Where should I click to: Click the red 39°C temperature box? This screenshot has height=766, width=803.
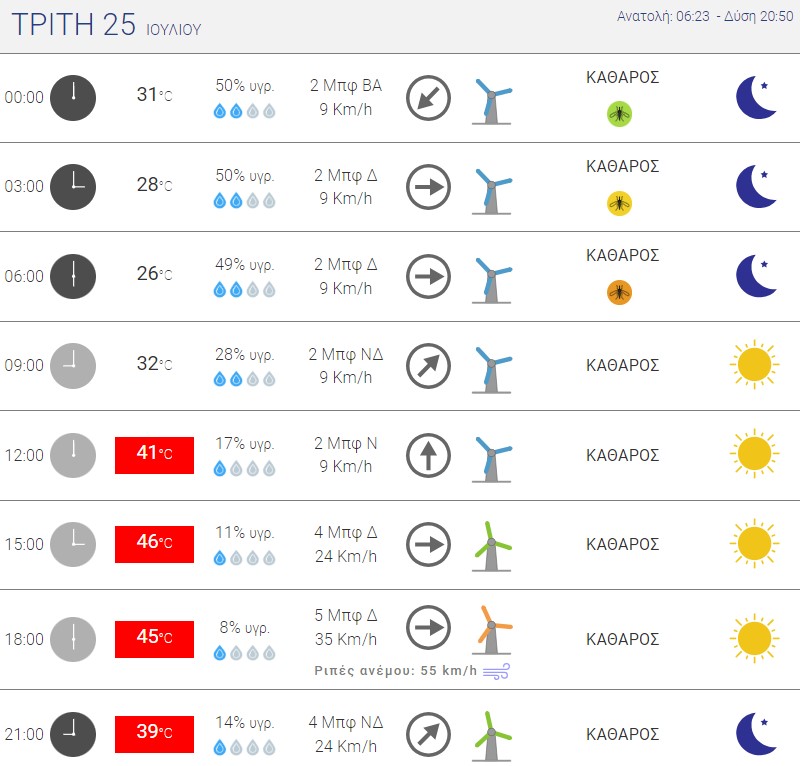click(x=154, y=734)
